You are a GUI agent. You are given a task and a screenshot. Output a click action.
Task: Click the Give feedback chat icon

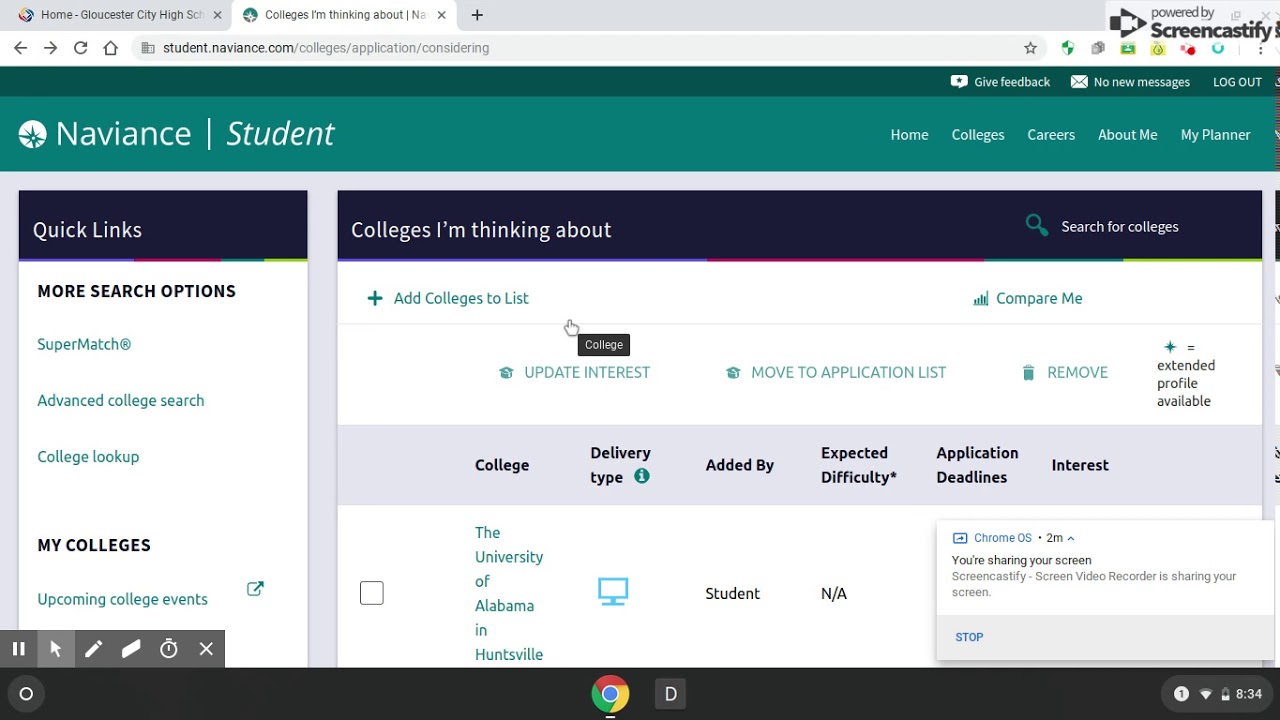point(959,82)
